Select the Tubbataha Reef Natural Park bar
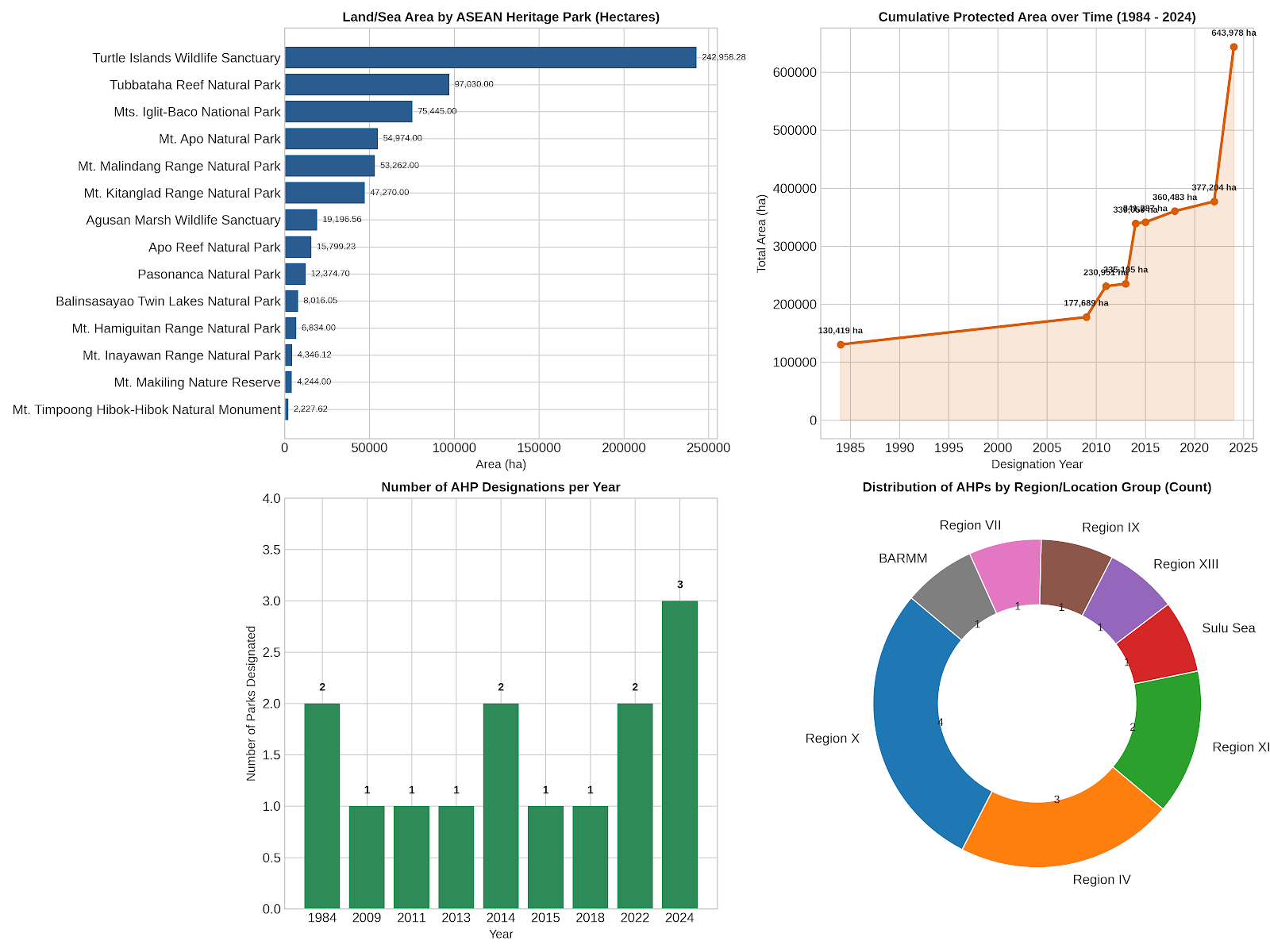 [367, 84]
